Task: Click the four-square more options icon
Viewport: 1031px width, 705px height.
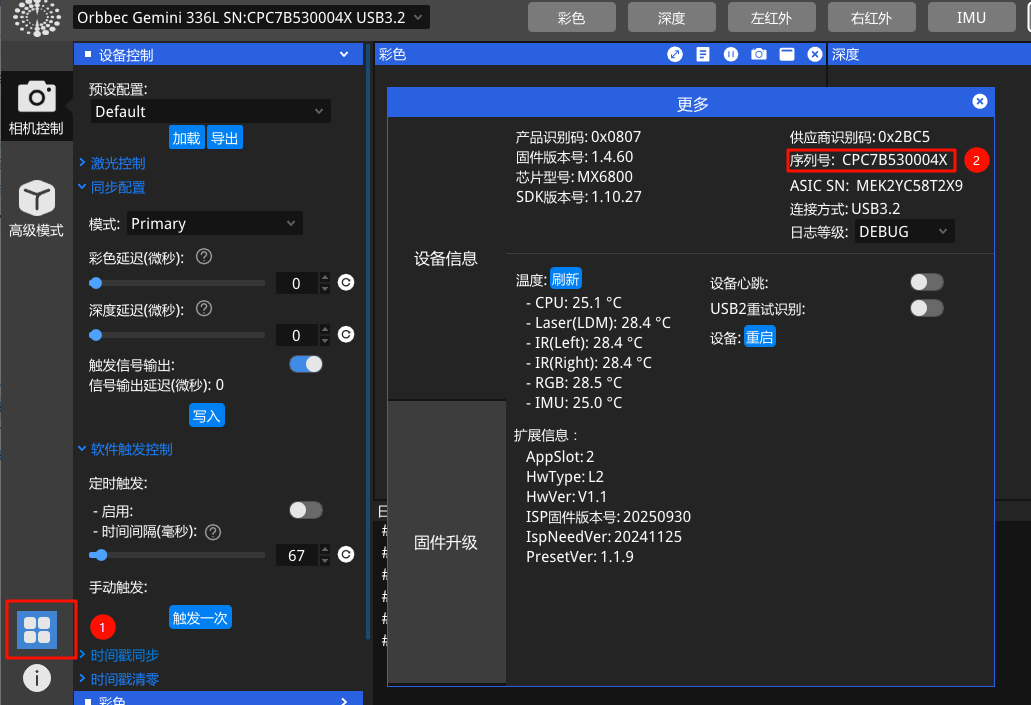Action: [x=38, y=629]
